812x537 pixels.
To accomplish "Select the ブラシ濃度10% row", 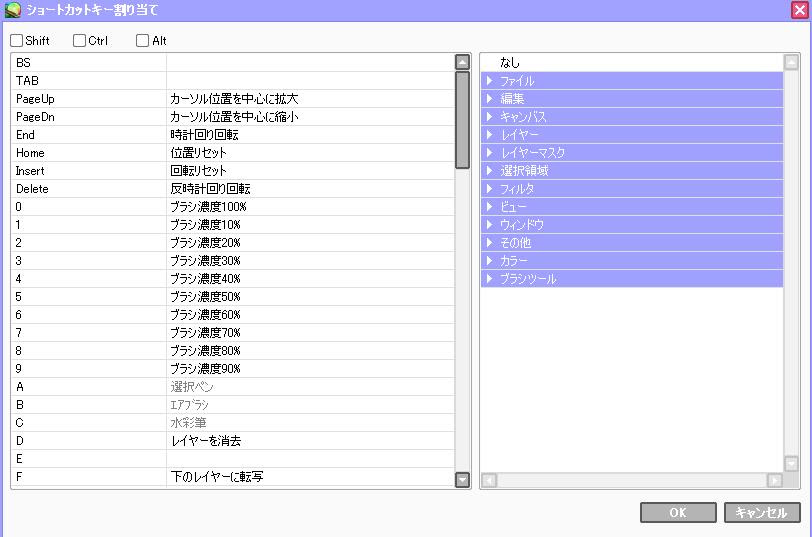I will 233,225.
